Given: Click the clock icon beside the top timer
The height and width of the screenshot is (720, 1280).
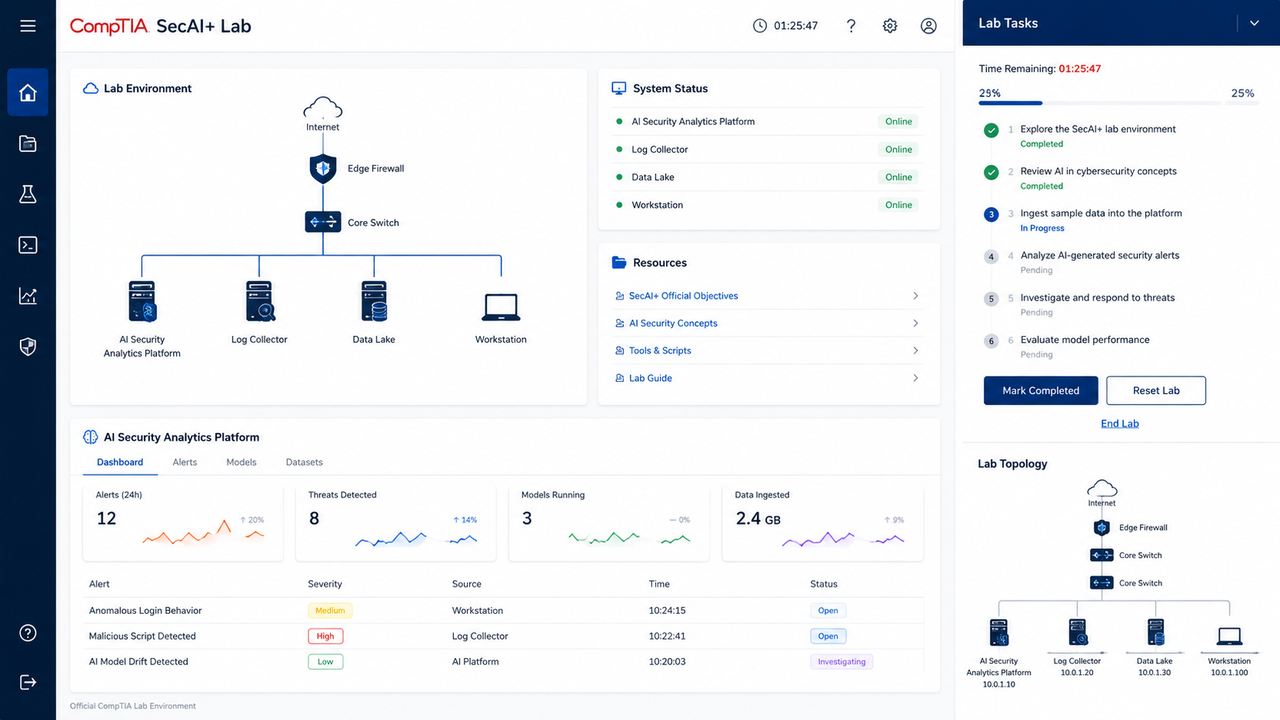Looking at the screenshot, I should tap(760, 26).
